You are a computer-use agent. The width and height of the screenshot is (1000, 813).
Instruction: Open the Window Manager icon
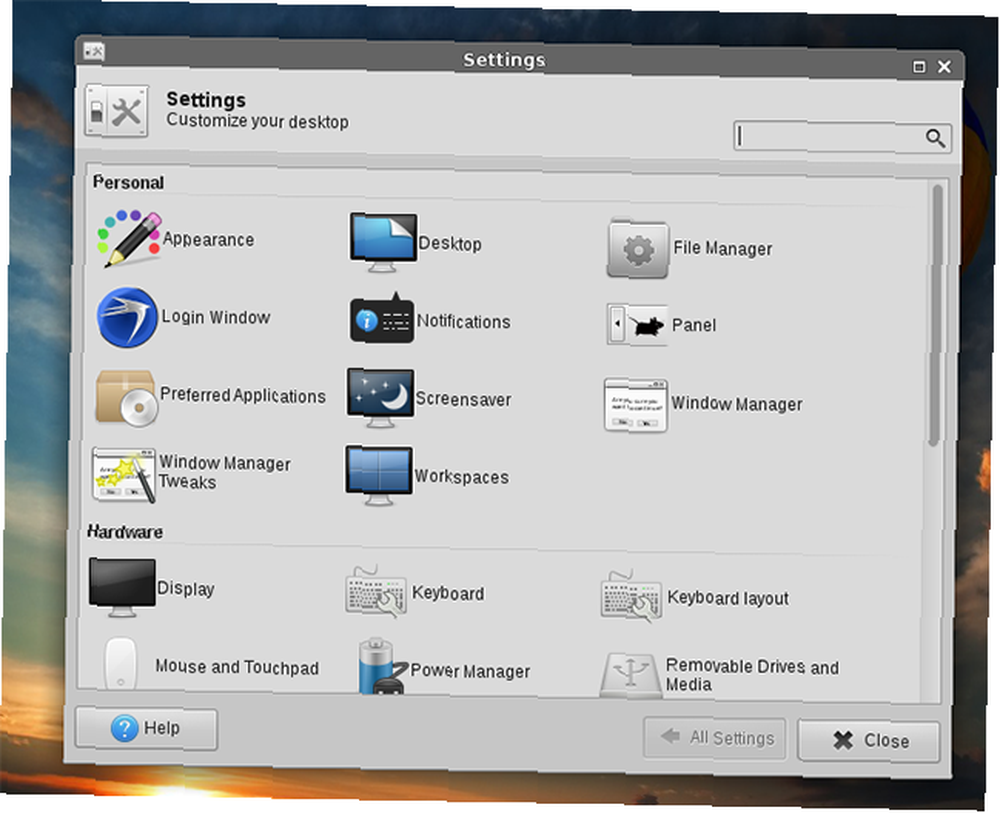pyautogui.click(x=636, y=405)
